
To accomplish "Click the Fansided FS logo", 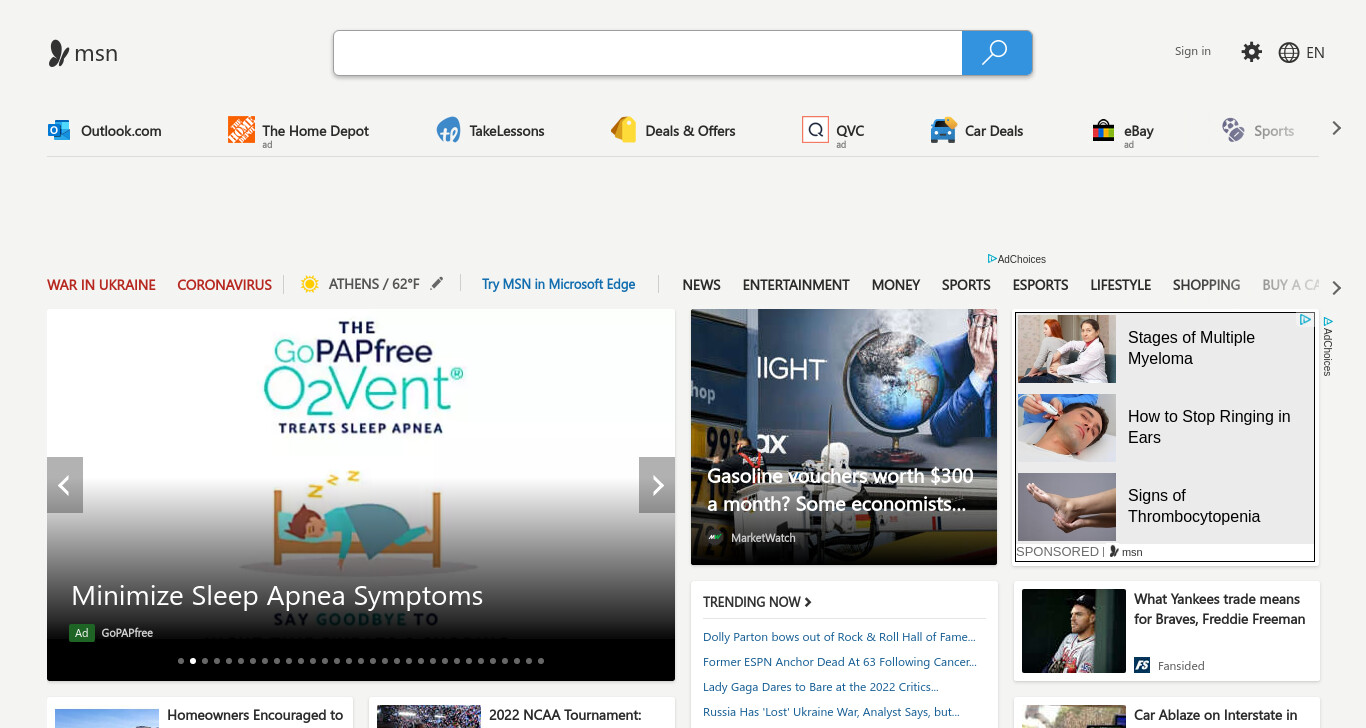I will pyautogui.click(x=1142, y=665).
